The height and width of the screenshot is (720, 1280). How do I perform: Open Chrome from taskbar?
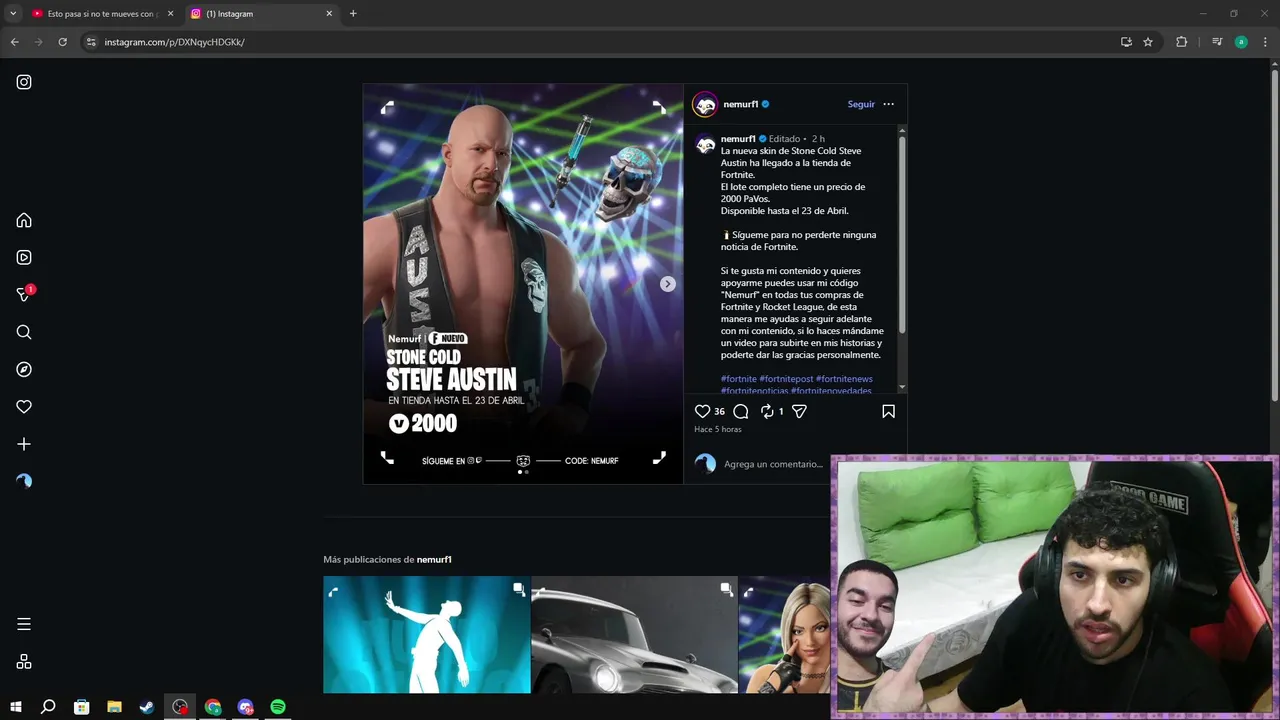click(x=213, y=707)
